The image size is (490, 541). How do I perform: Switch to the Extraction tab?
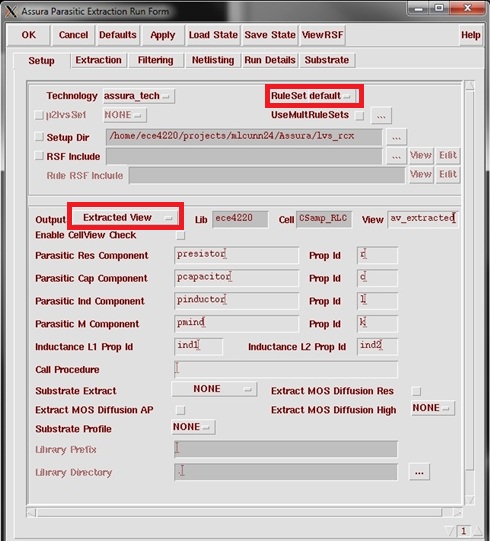point(98,60)
